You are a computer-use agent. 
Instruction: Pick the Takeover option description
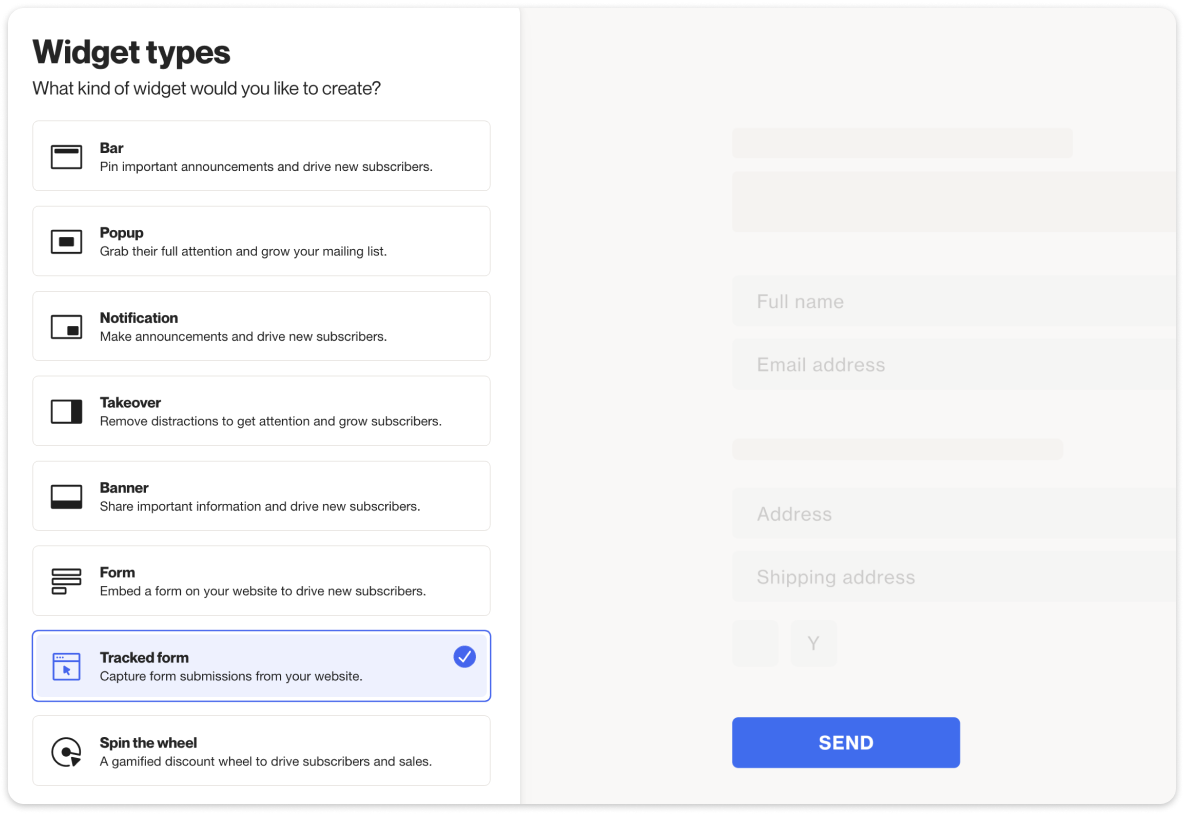[270, 422]
